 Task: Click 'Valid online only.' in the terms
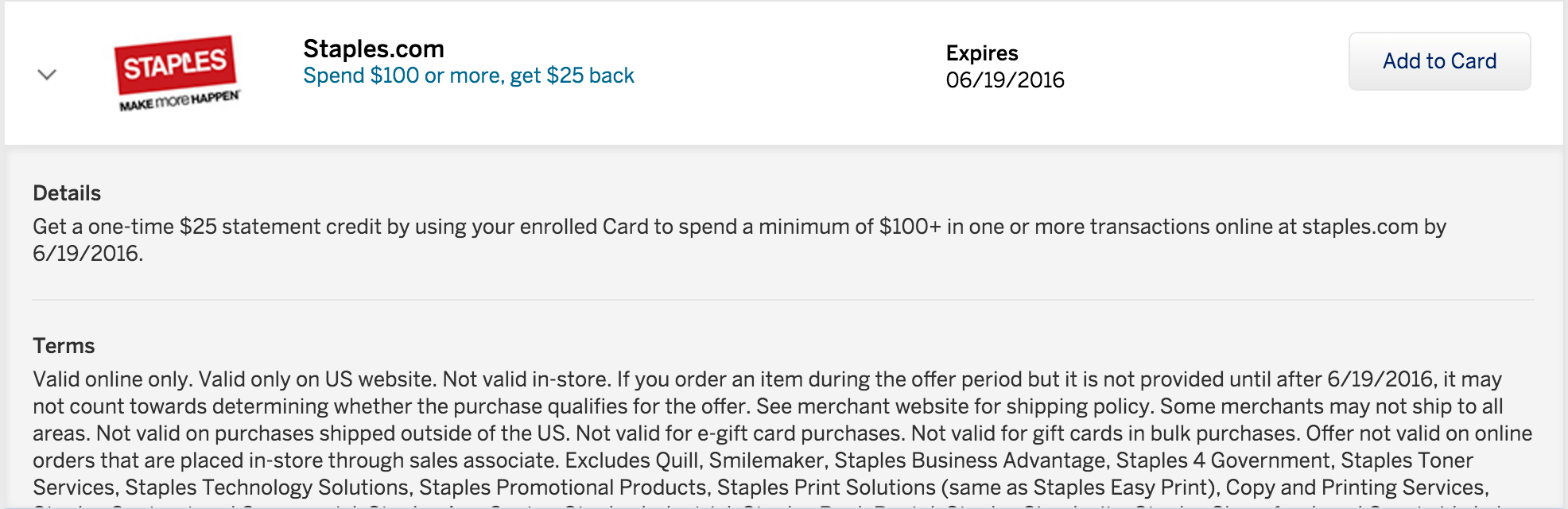tap(112, 379)
